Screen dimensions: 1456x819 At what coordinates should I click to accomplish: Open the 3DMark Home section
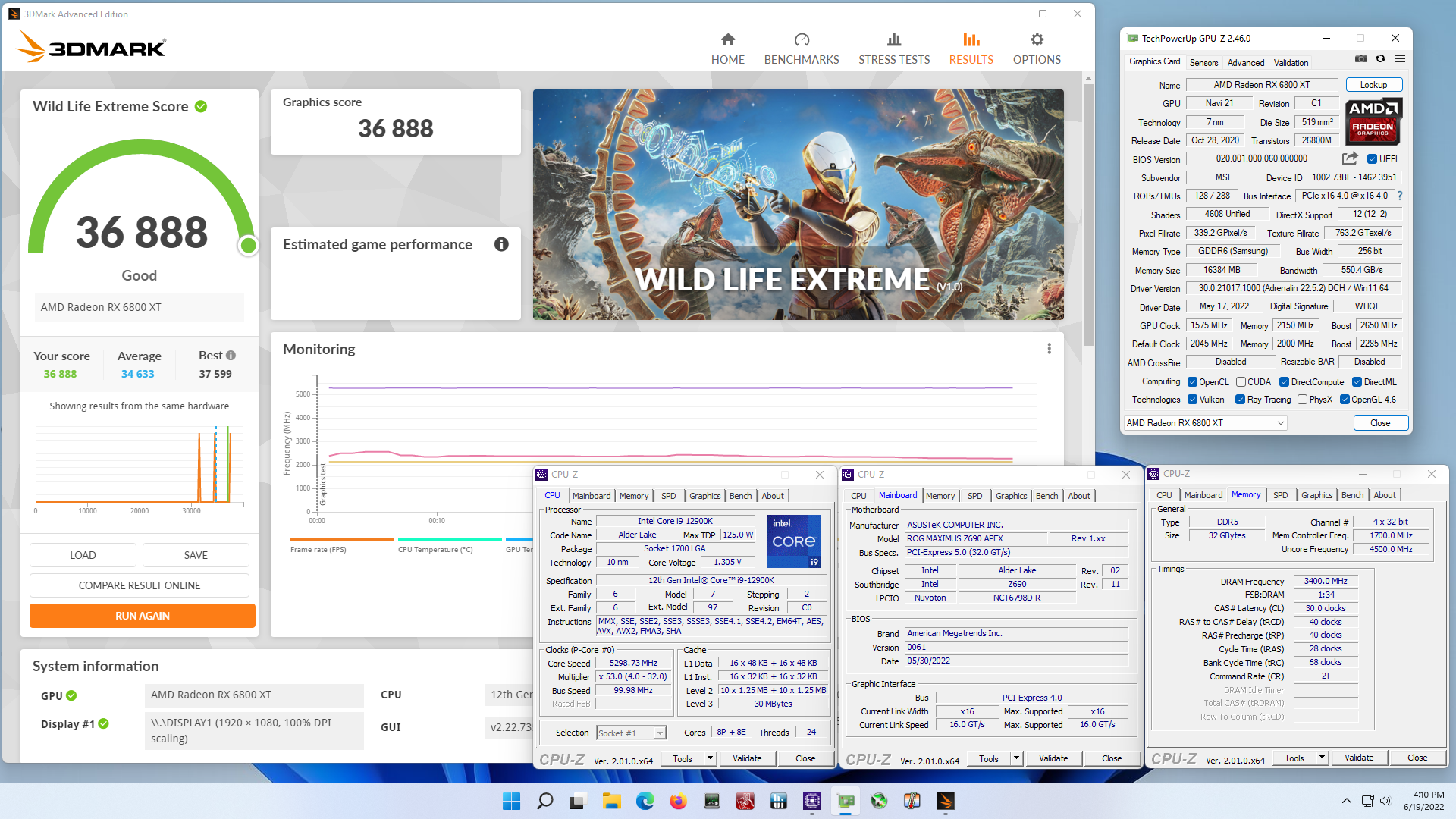click(727, 49)
